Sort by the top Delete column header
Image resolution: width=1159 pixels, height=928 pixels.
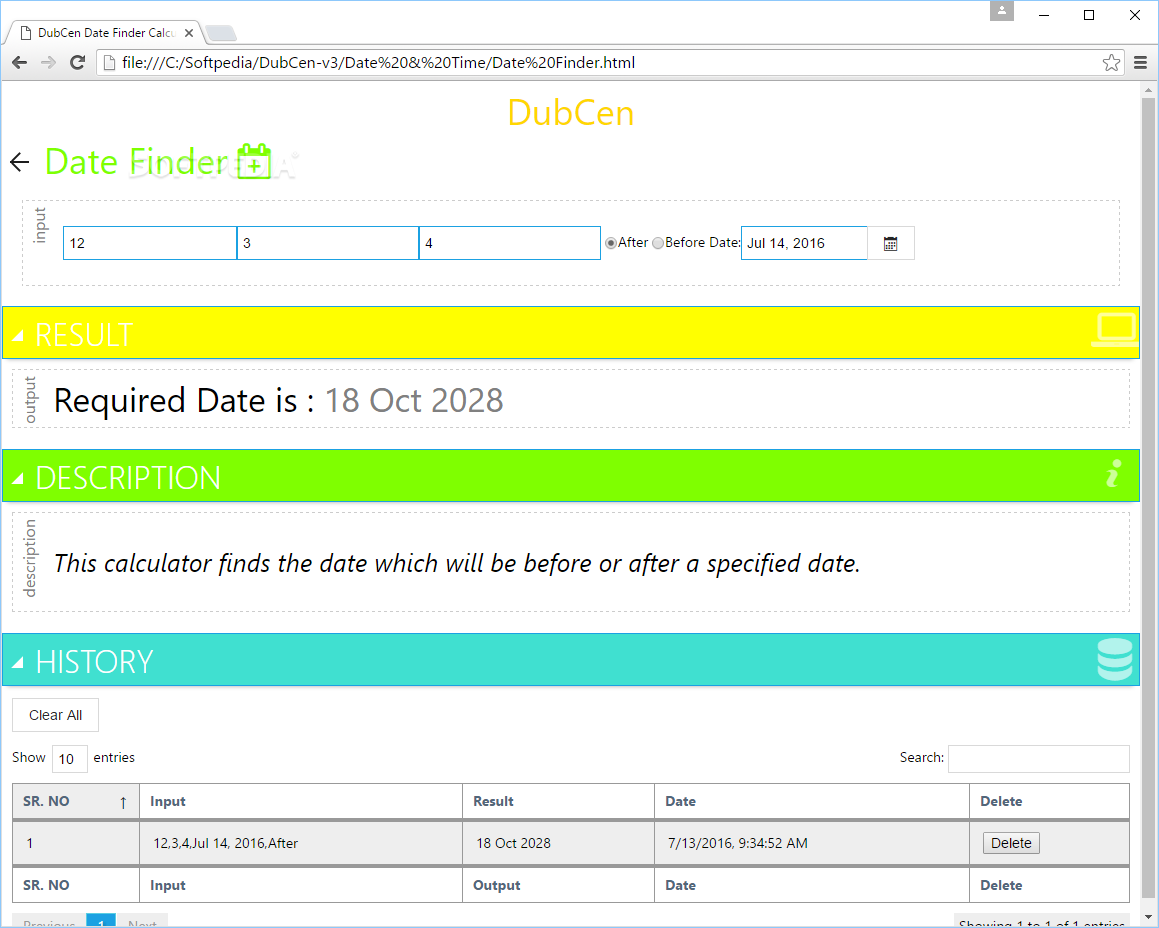(1049, 802)
